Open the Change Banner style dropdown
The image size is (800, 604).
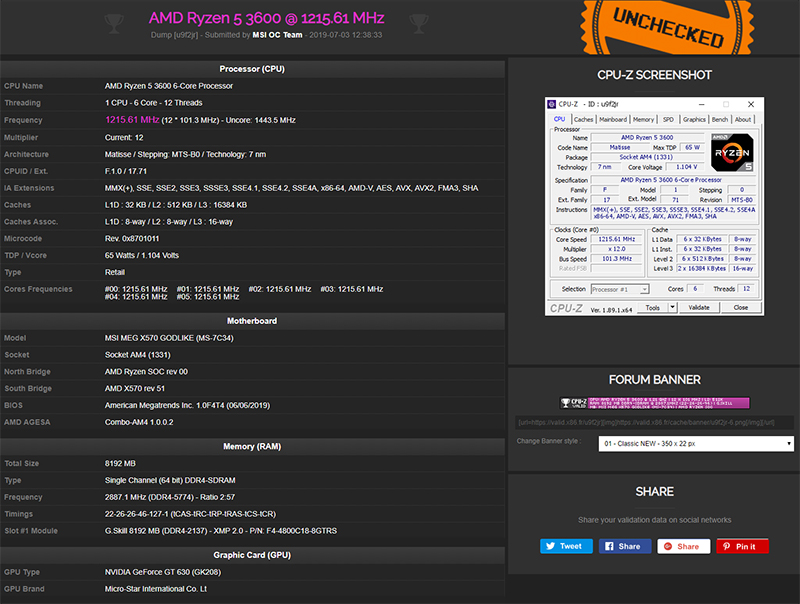pos(696,443)
